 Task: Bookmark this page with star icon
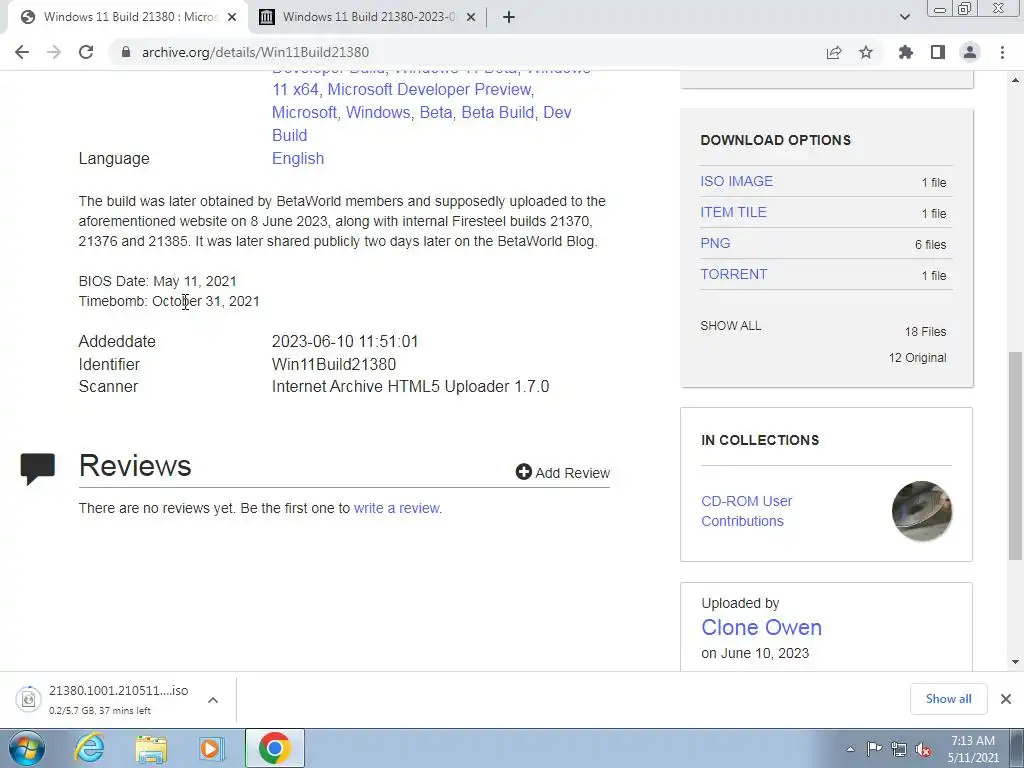[866, 52]
